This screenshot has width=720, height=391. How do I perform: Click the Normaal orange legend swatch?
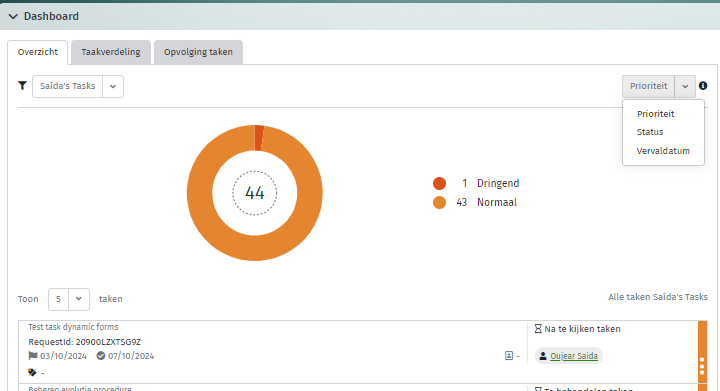tap(439, 202)
